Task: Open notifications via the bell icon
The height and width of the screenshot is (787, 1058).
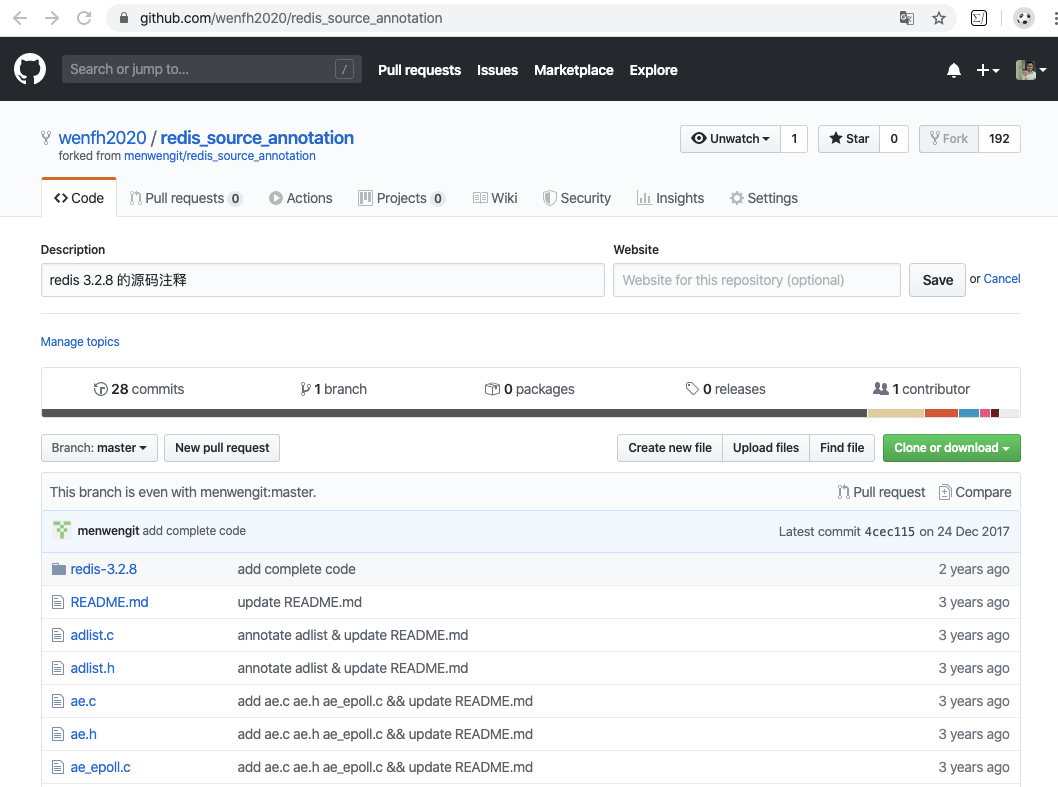Action: (953, 69)
